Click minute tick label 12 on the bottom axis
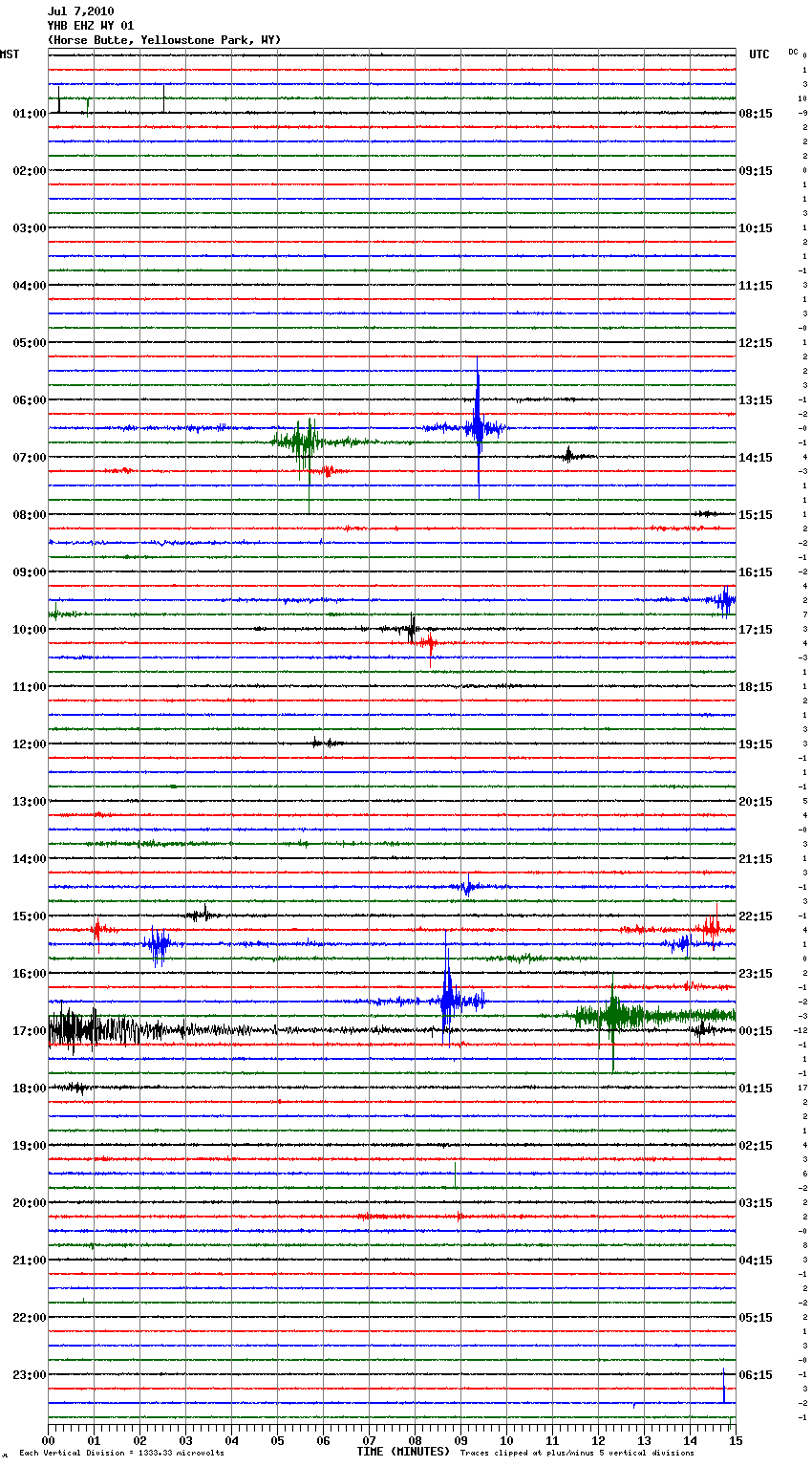 pos(599,1440)
